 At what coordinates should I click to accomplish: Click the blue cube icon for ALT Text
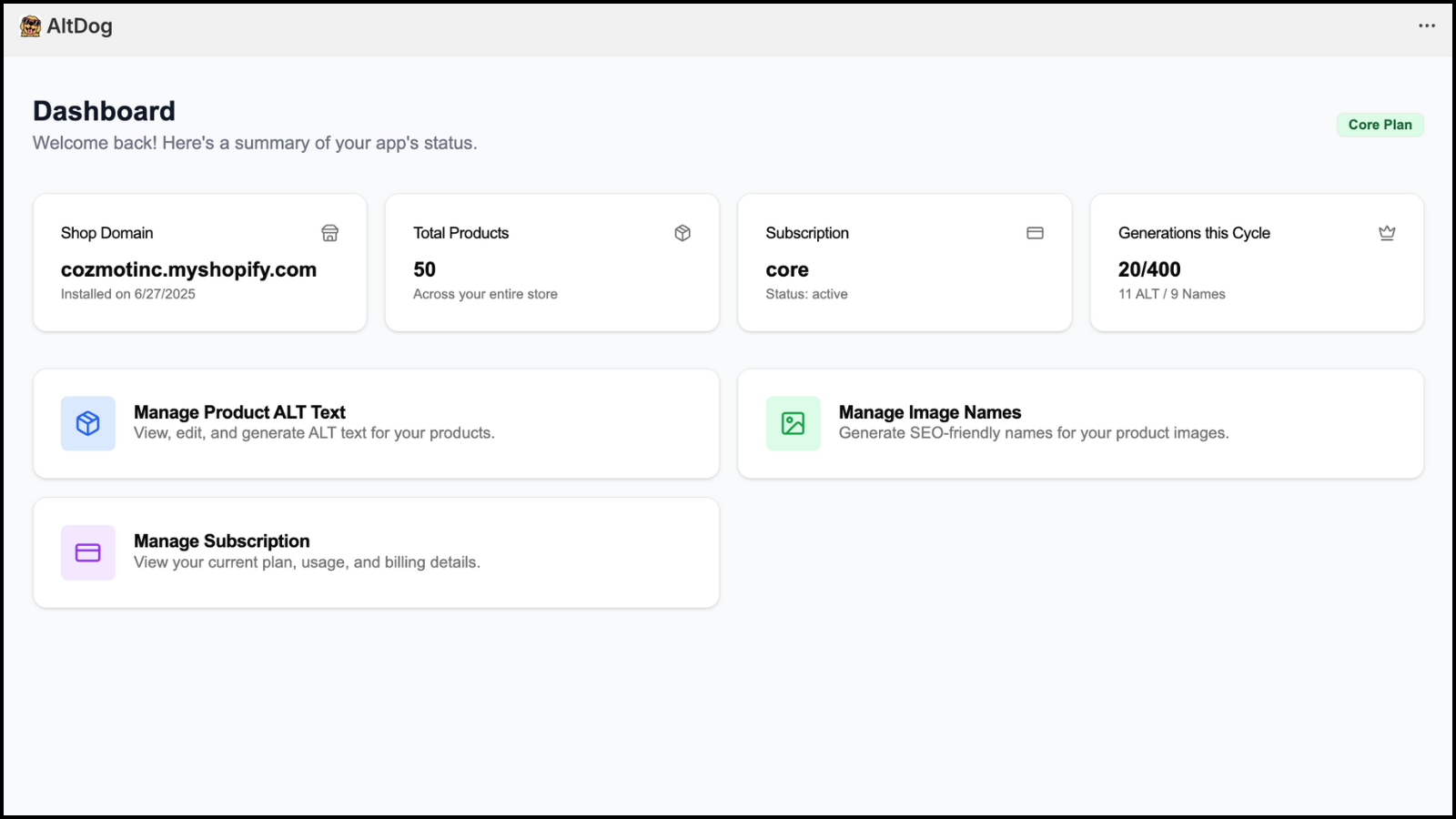88,423
